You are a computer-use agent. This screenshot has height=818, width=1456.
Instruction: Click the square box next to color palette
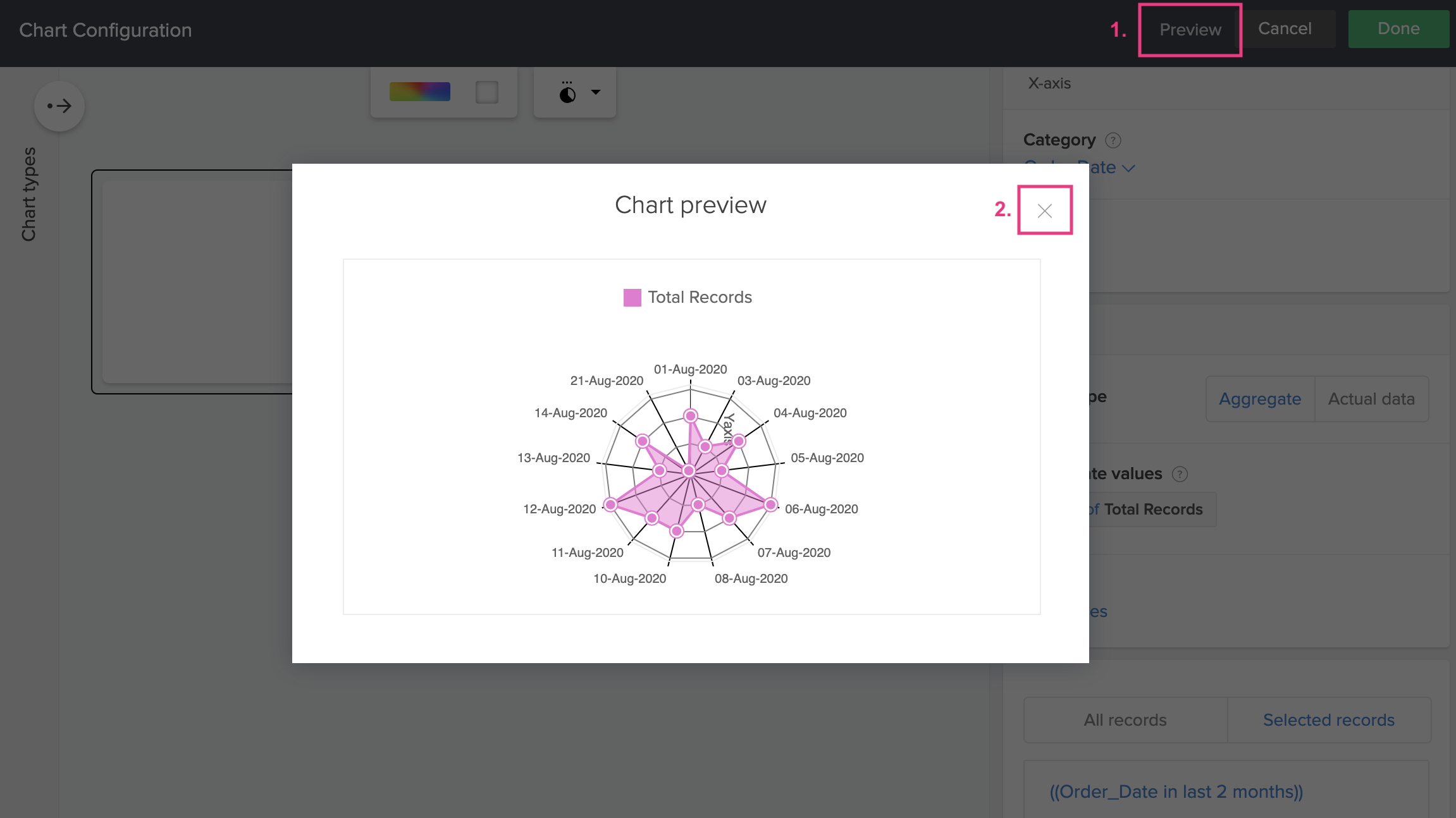tap(486, 92)
